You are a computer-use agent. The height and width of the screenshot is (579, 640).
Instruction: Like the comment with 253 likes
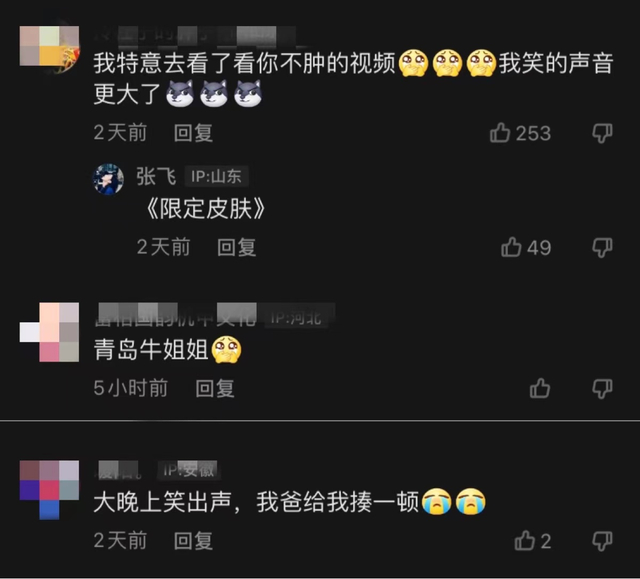pyautogui.click(x=500, y=133)
